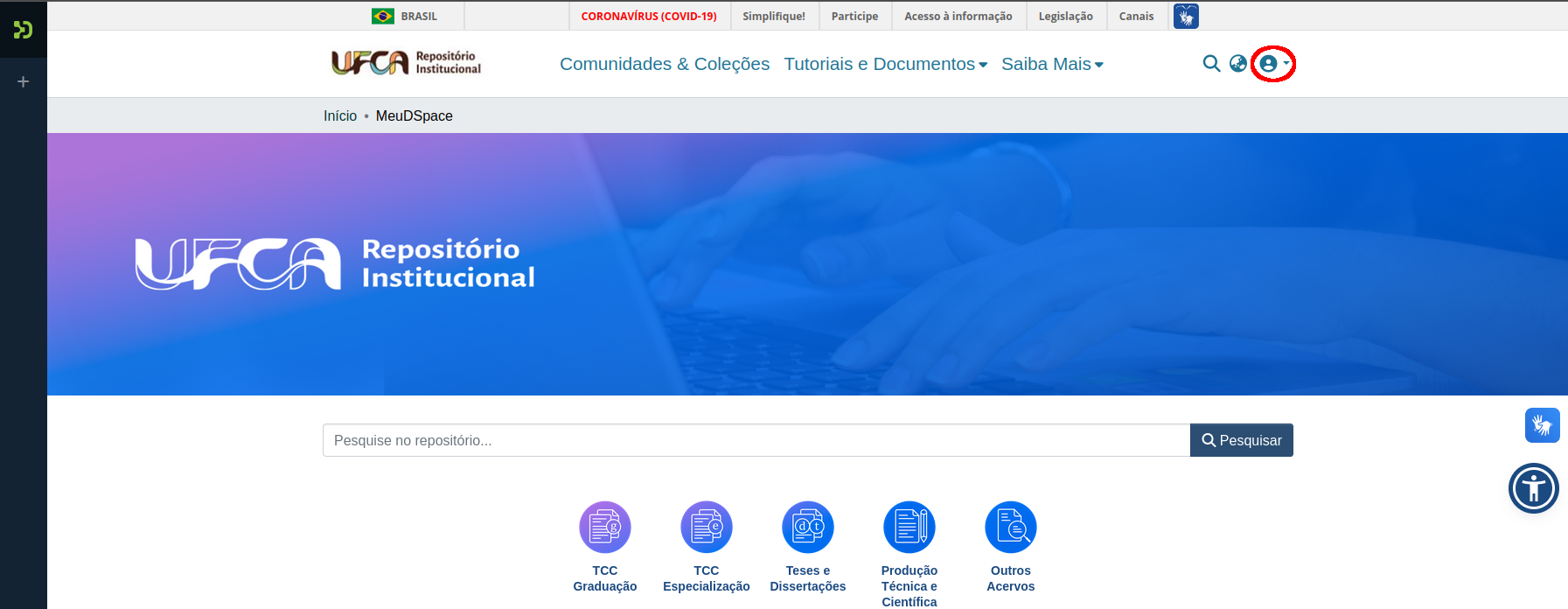Open the Outros Acervos icon
1568x609 pixels.
pos(1011,527)
